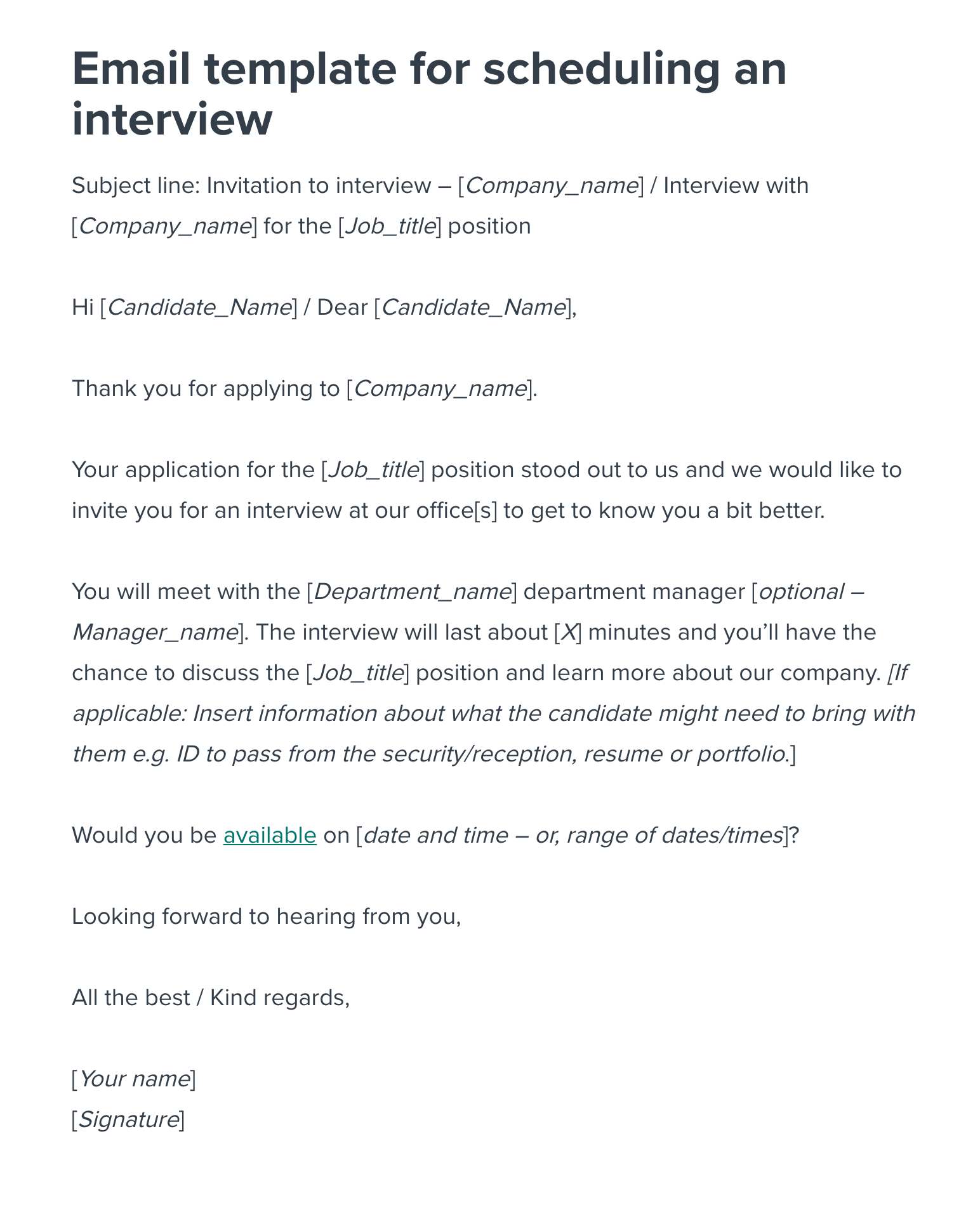
Task: Select Candidate_Name placeholder after "Dear"
Action: 473,307
